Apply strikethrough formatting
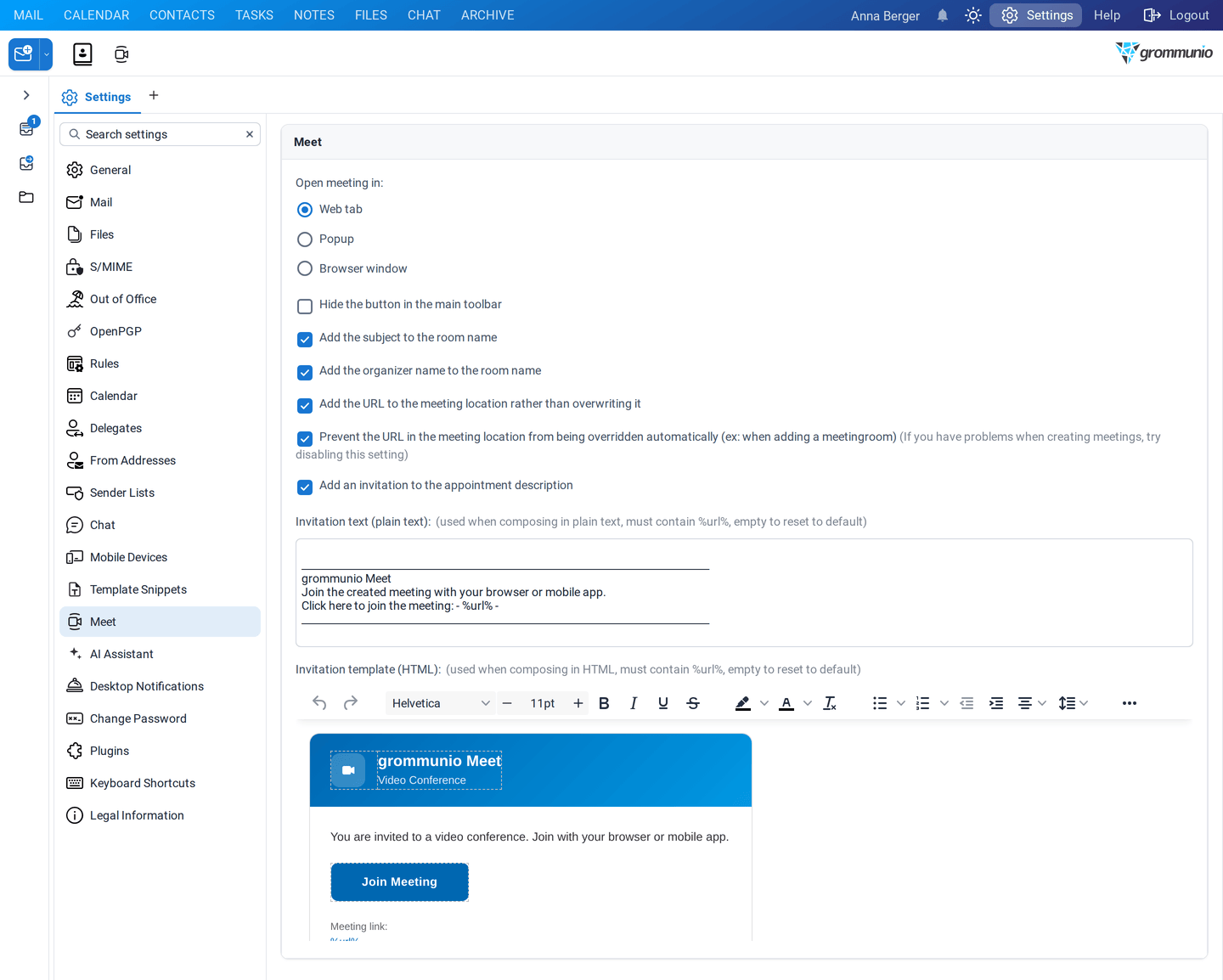 click(x=693, y=703)
